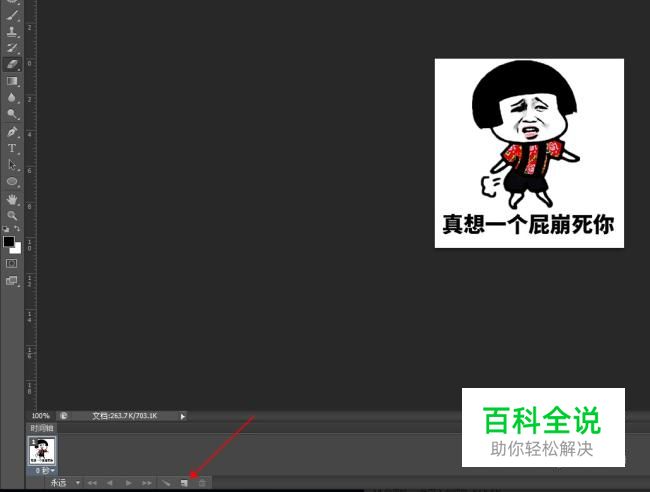Switch to the 时间轴 timeline tab
This screenshot has width=650, height=492.
pos(41,428)
